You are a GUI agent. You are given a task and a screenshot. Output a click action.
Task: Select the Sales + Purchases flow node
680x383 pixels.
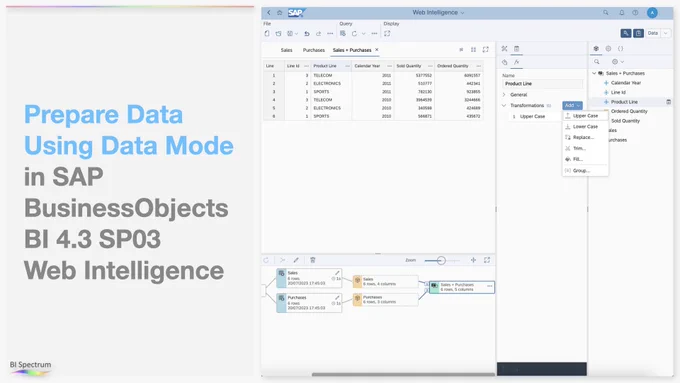click(x=461, y=287)
